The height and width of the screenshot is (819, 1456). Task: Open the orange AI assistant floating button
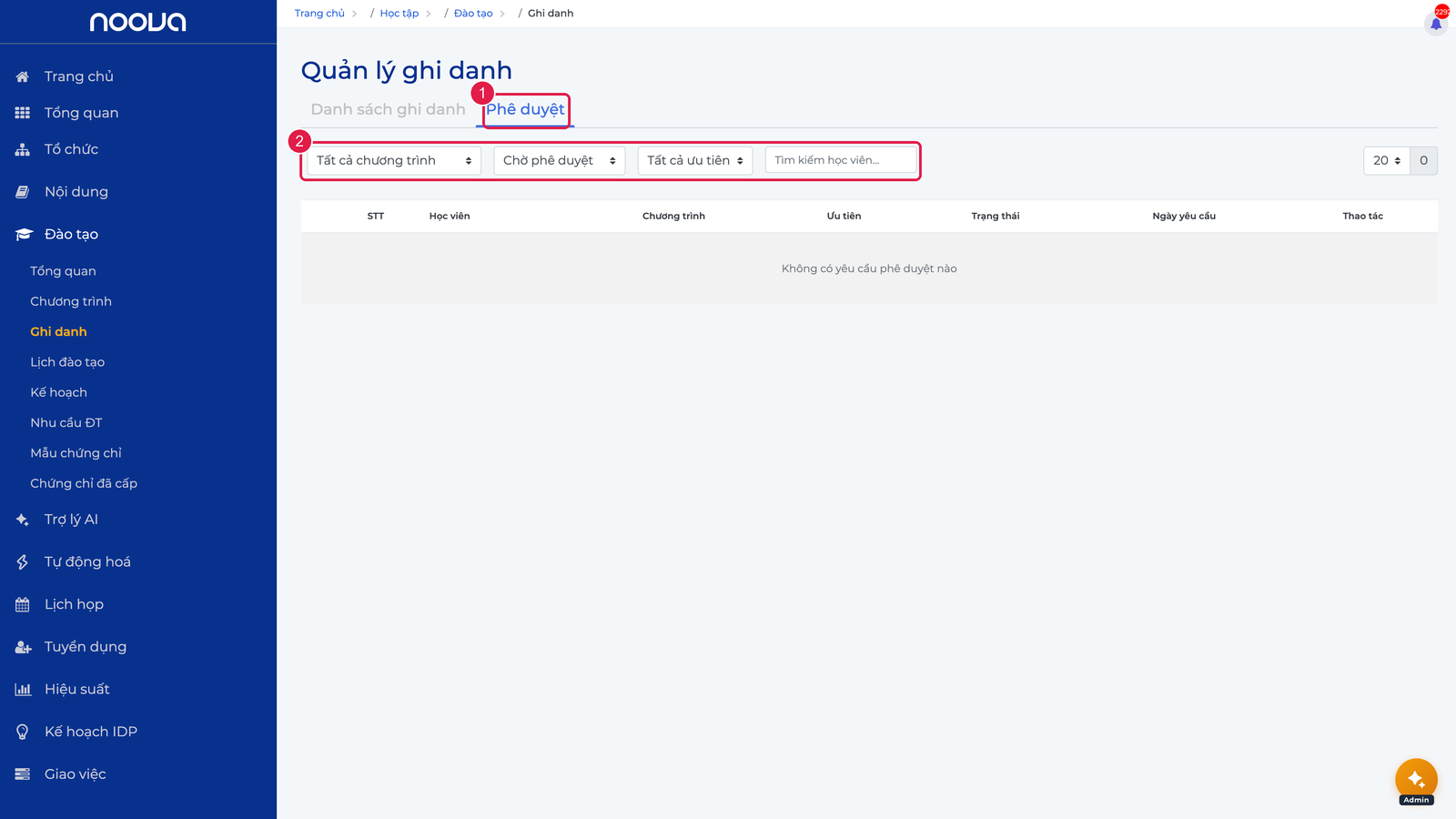pos(1416,779)
